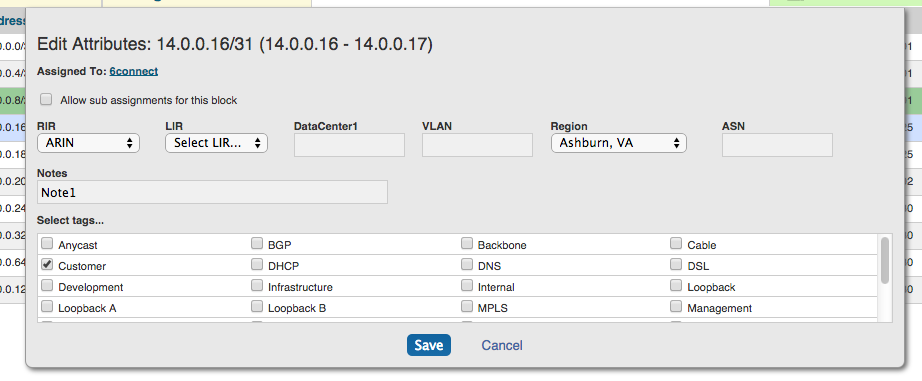Open the RIR dropdown showing ARIN
This screenshot has width=922, height=381.
pyautogui.click(x=88, y=143)
